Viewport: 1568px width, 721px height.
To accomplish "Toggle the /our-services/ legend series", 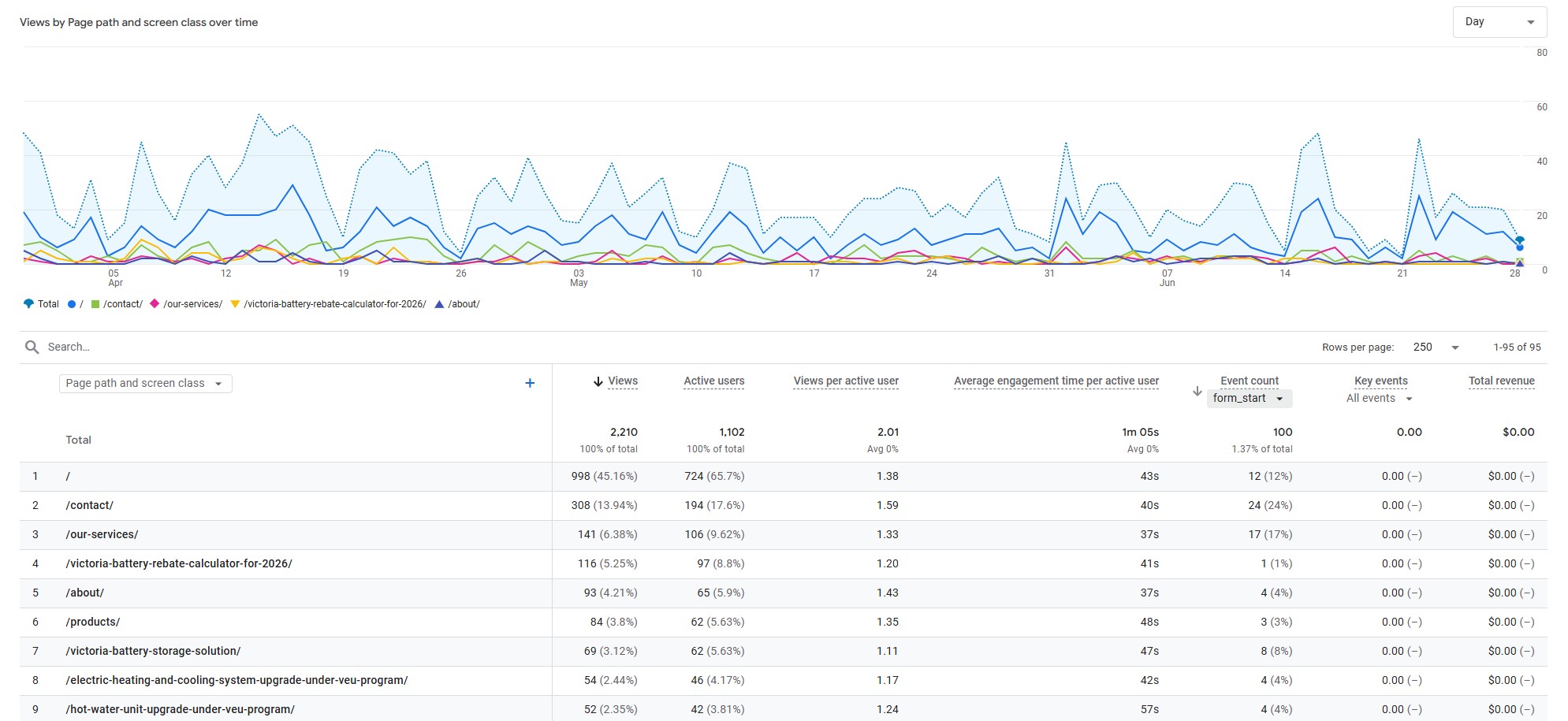I will pos(186,304).
